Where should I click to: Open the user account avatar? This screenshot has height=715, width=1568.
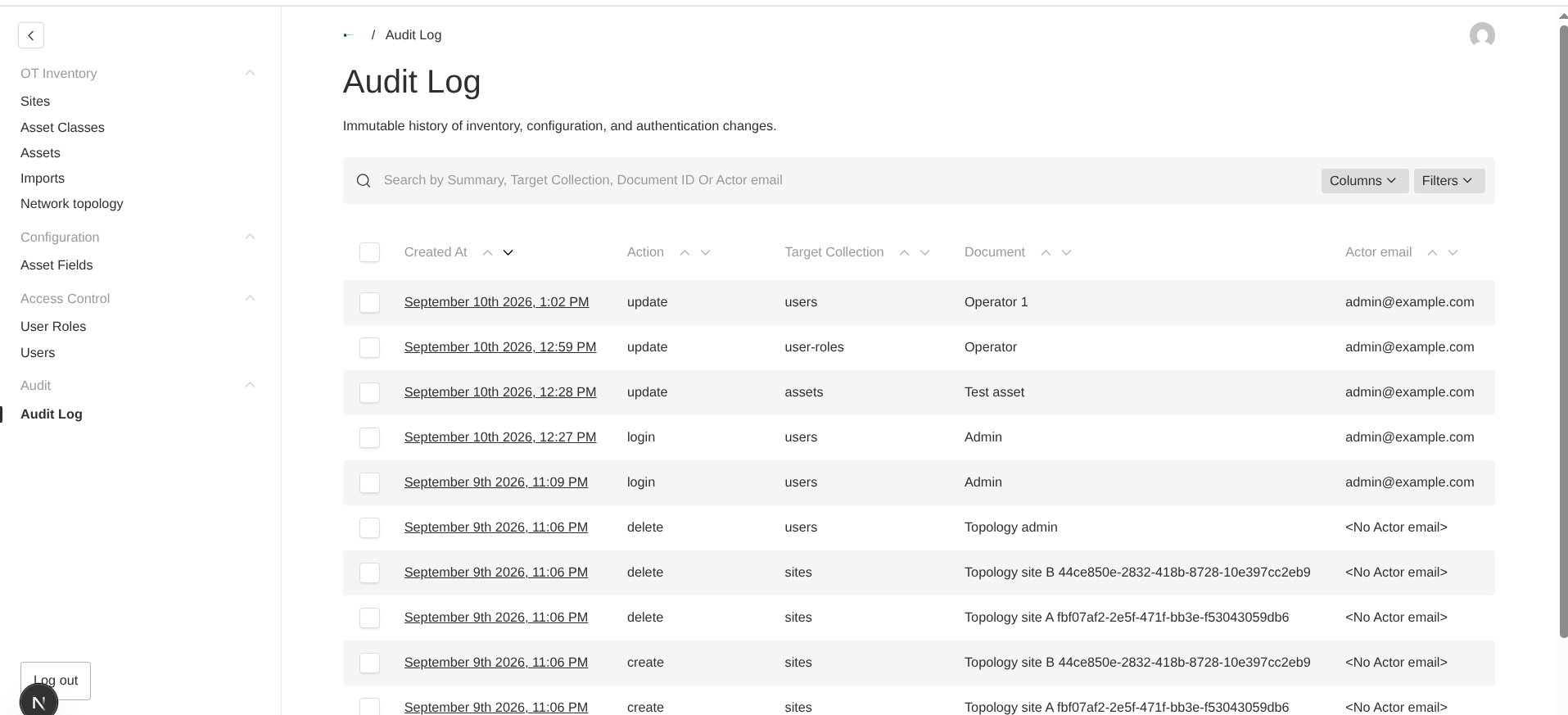click(1482, 35)
